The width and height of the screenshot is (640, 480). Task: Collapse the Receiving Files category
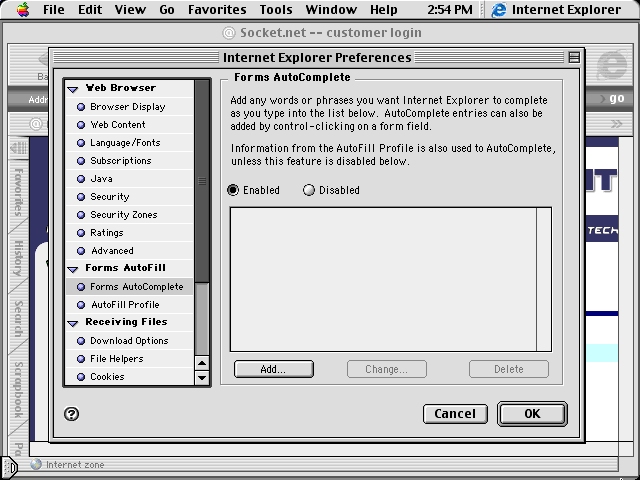point(73,323)
